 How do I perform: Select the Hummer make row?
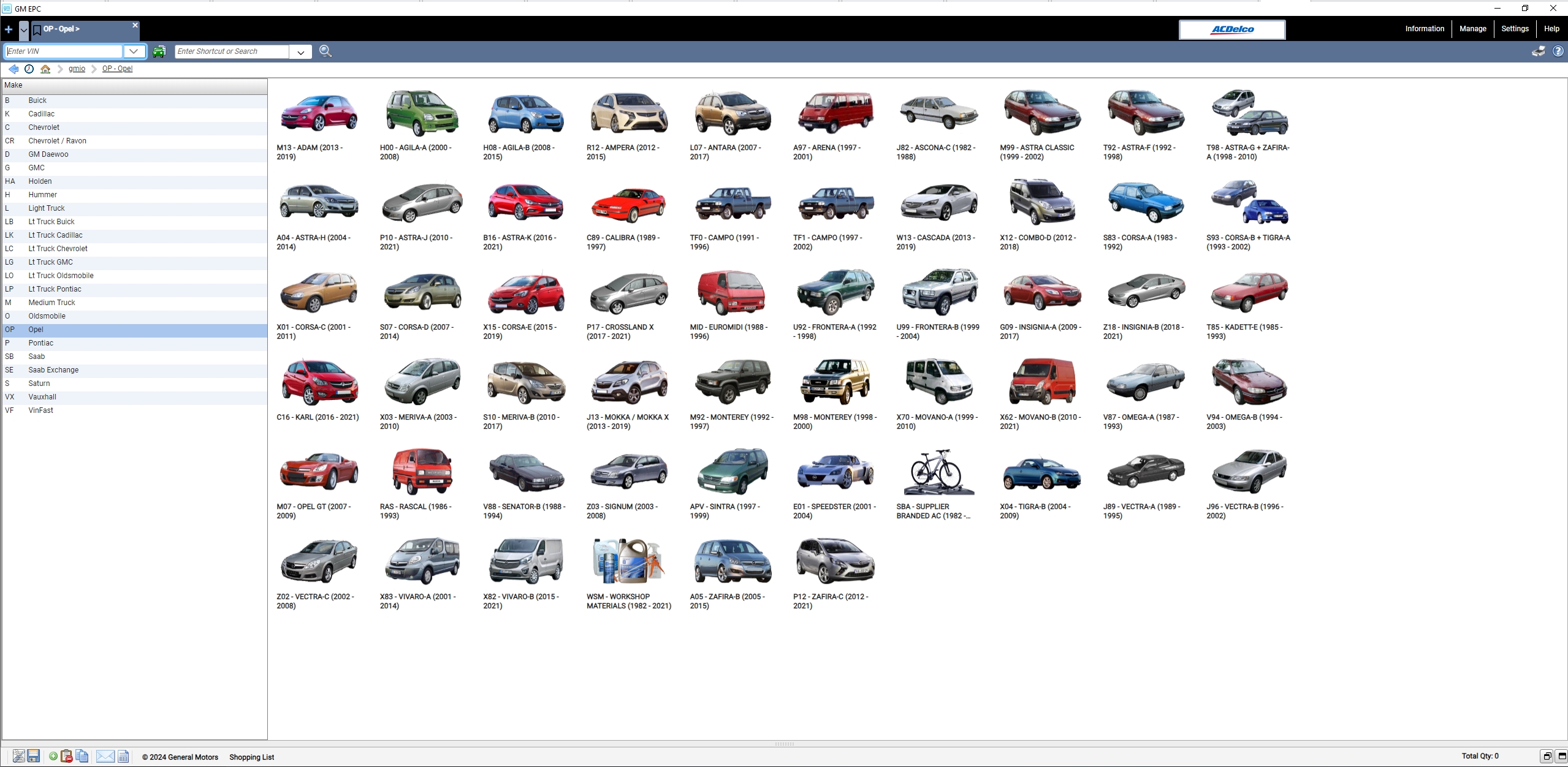tap(135, 195)
